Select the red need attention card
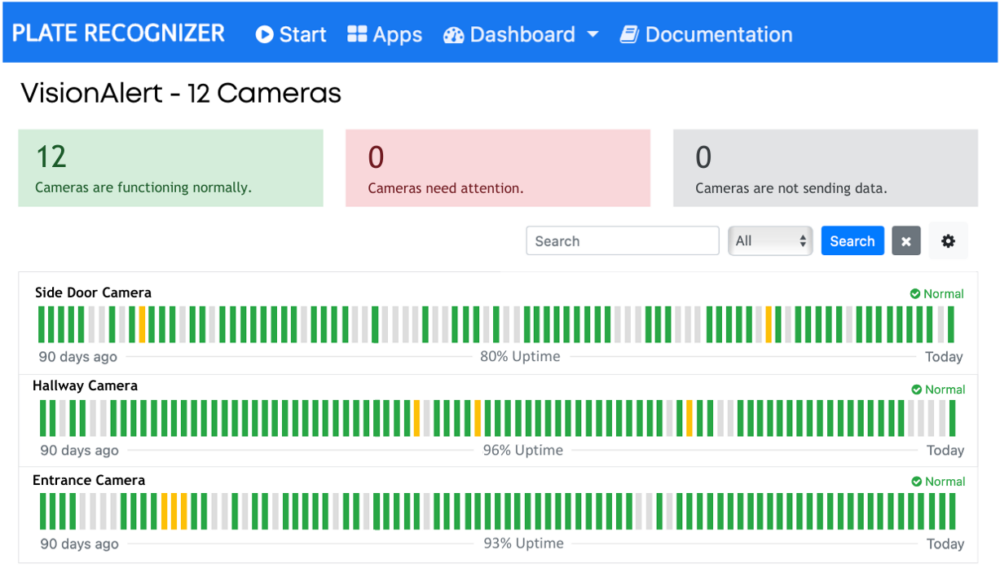The width and height of the screenshot is (1000, 568). tap(497, 168)
